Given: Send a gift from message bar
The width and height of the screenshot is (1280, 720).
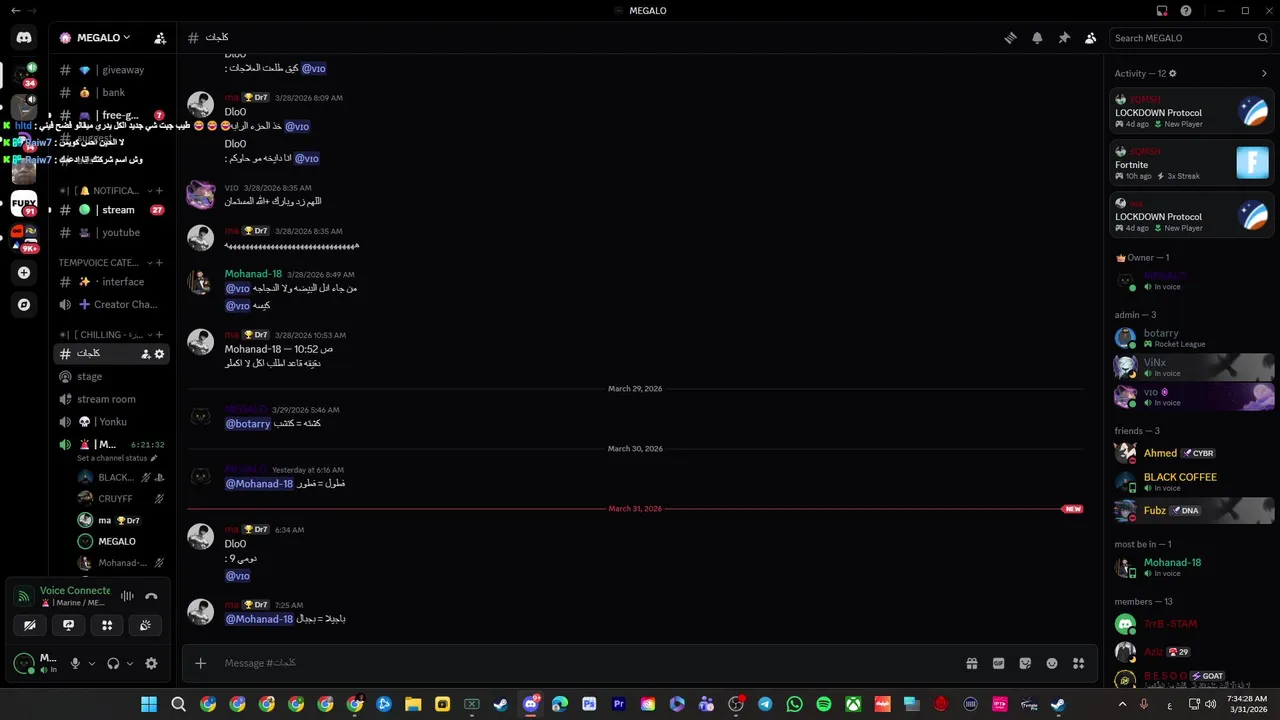Looking at the screenshot, I should click(971, 663).
